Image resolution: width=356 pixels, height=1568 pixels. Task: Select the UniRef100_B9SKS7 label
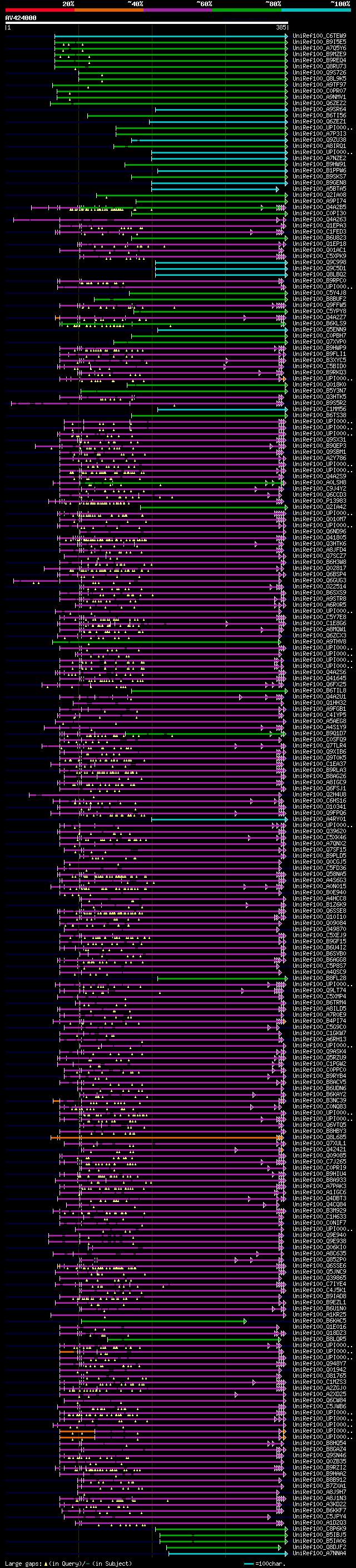click(319, 176)
